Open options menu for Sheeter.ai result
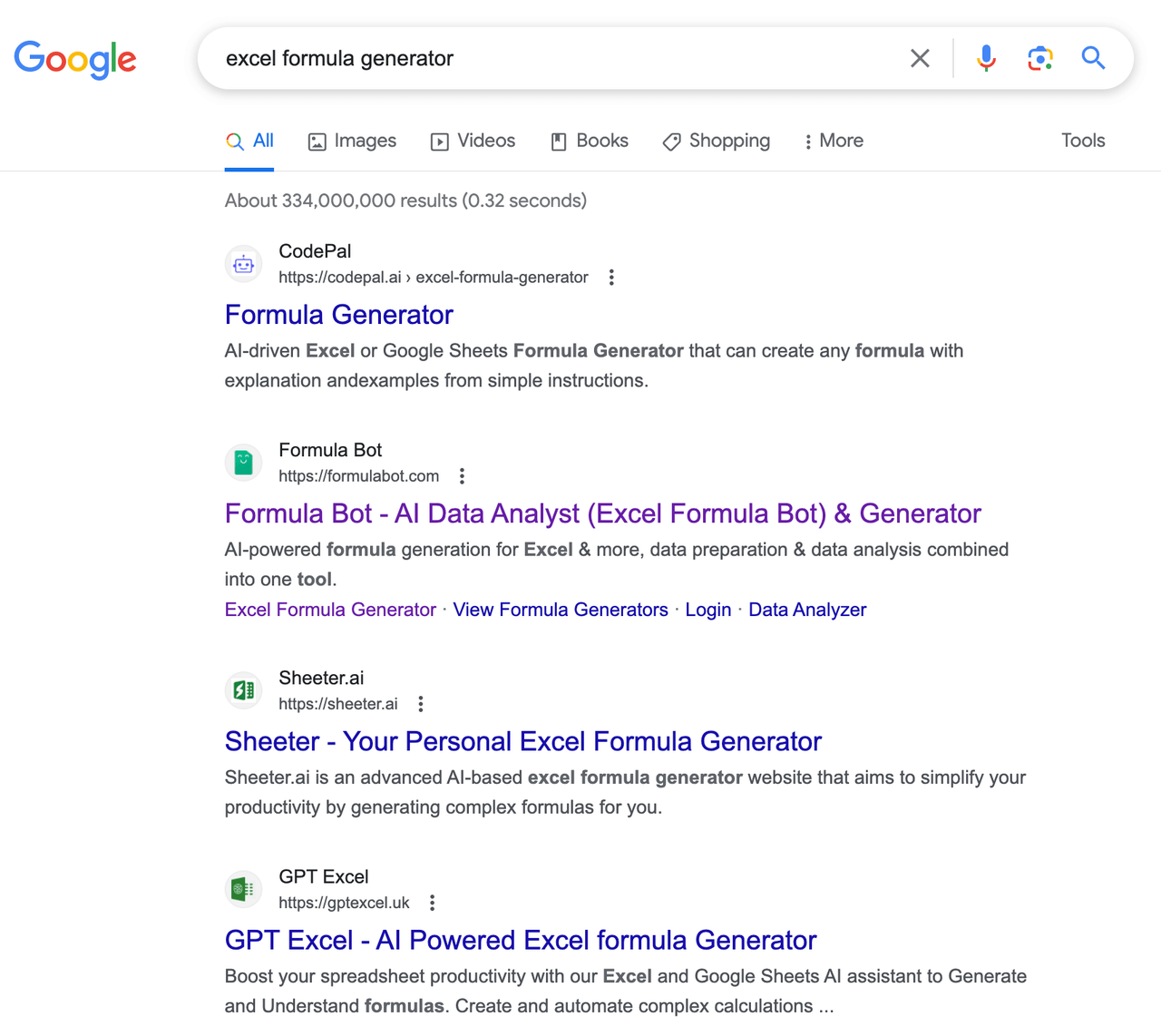This screenshot has width=1161, height=1036. [421, 704]
